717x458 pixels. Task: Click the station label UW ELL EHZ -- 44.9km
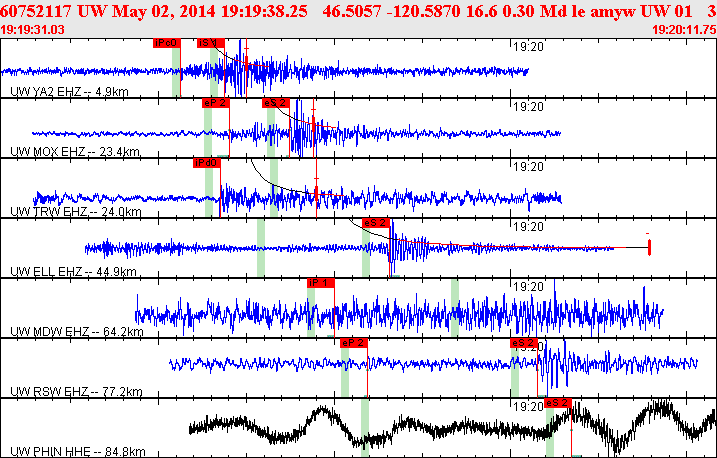(x=74, y=272)
